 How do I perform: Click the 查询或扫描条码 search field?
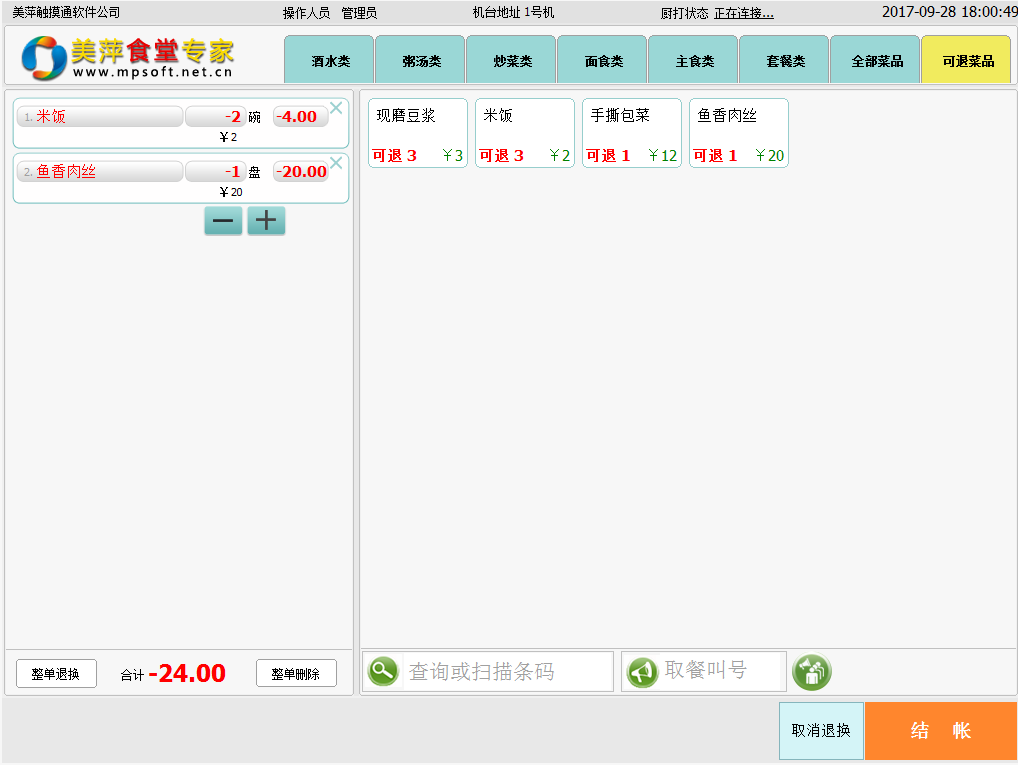(506, 672)
